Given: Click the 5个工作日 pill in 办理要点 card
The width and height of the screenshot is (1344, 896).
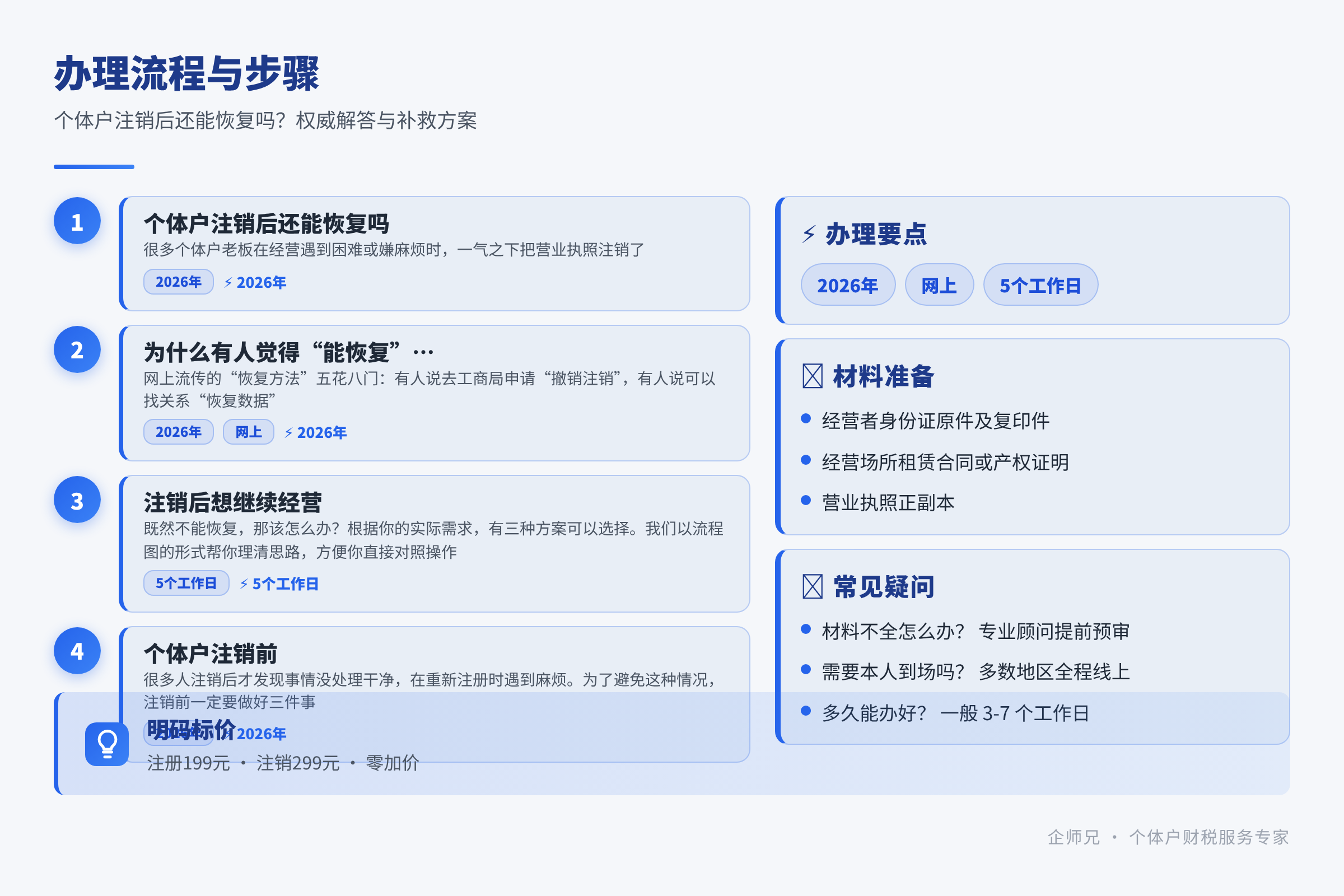Looking at the screenshot, I should point(1040,284).
